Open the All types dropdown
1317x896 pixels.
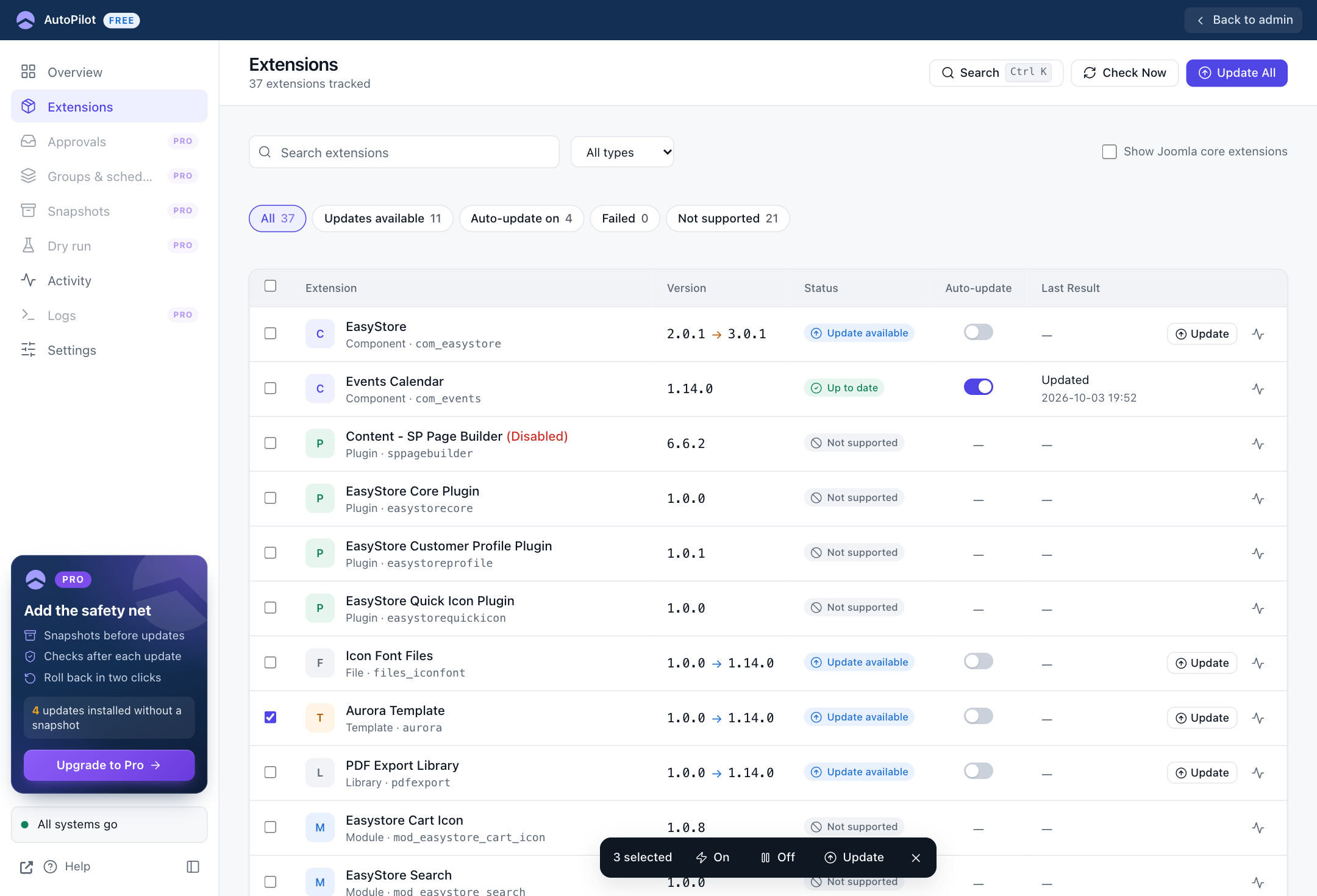pos(622,152)
